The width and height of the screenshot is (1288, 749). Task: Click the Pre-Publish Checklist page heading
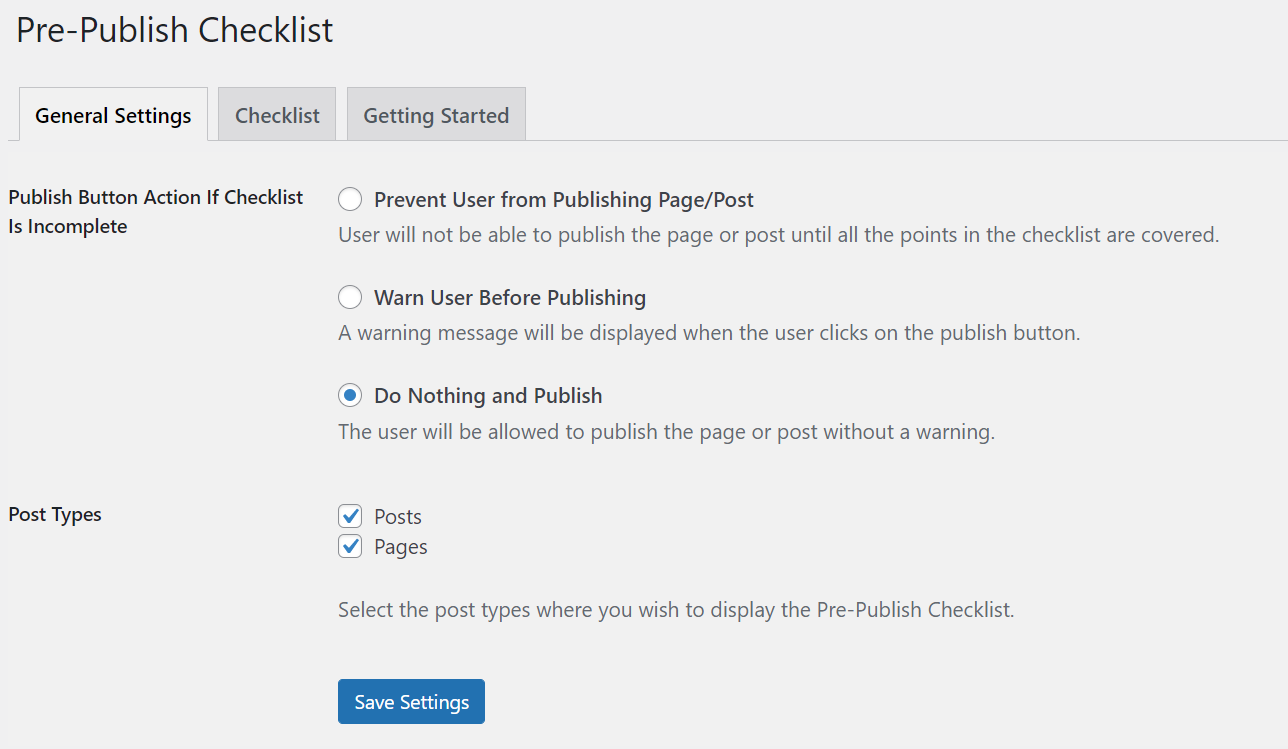click(175, 30)
